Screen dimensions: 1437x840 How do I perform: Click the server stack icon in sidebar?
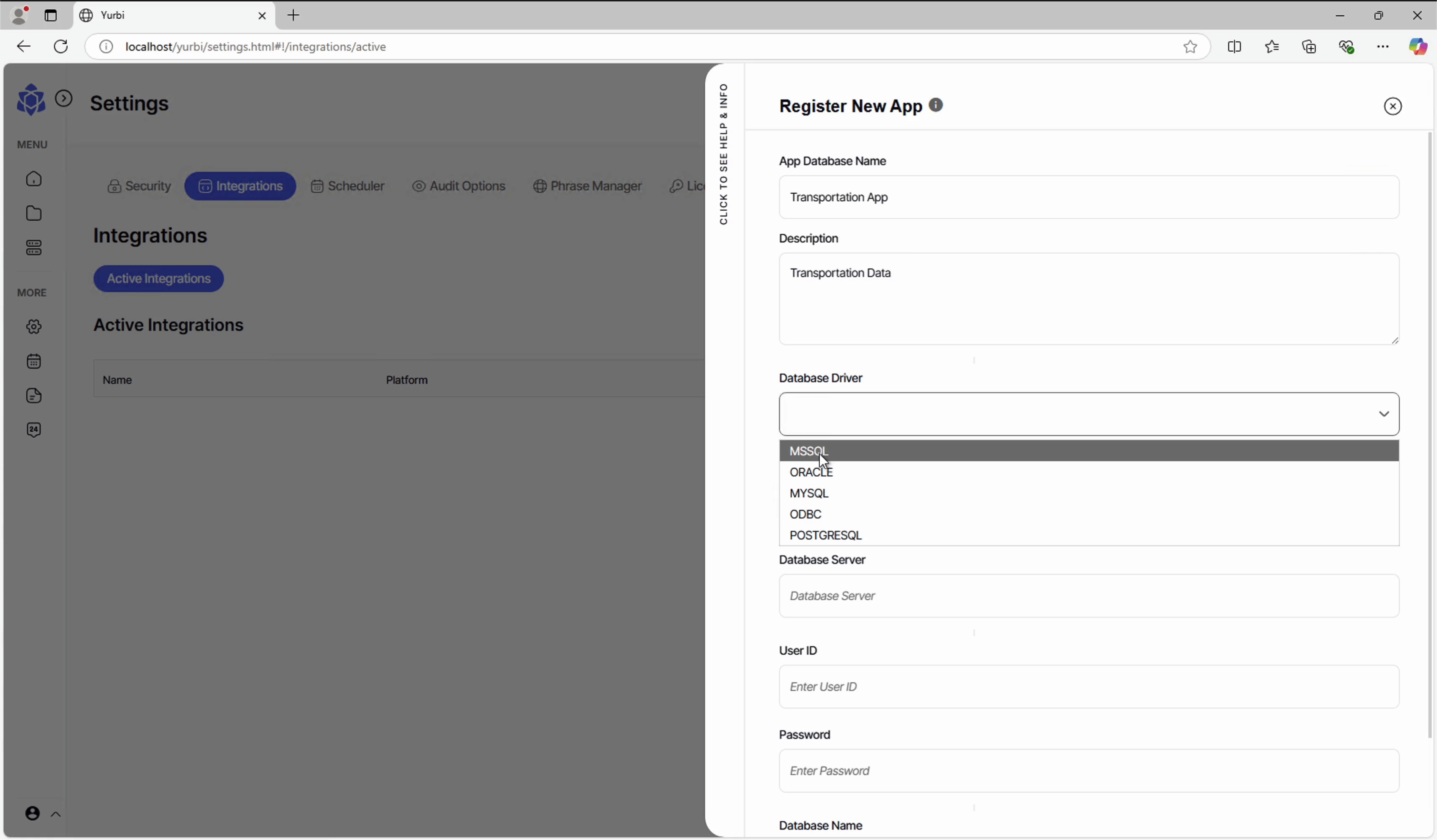click(x=34, y=248)
